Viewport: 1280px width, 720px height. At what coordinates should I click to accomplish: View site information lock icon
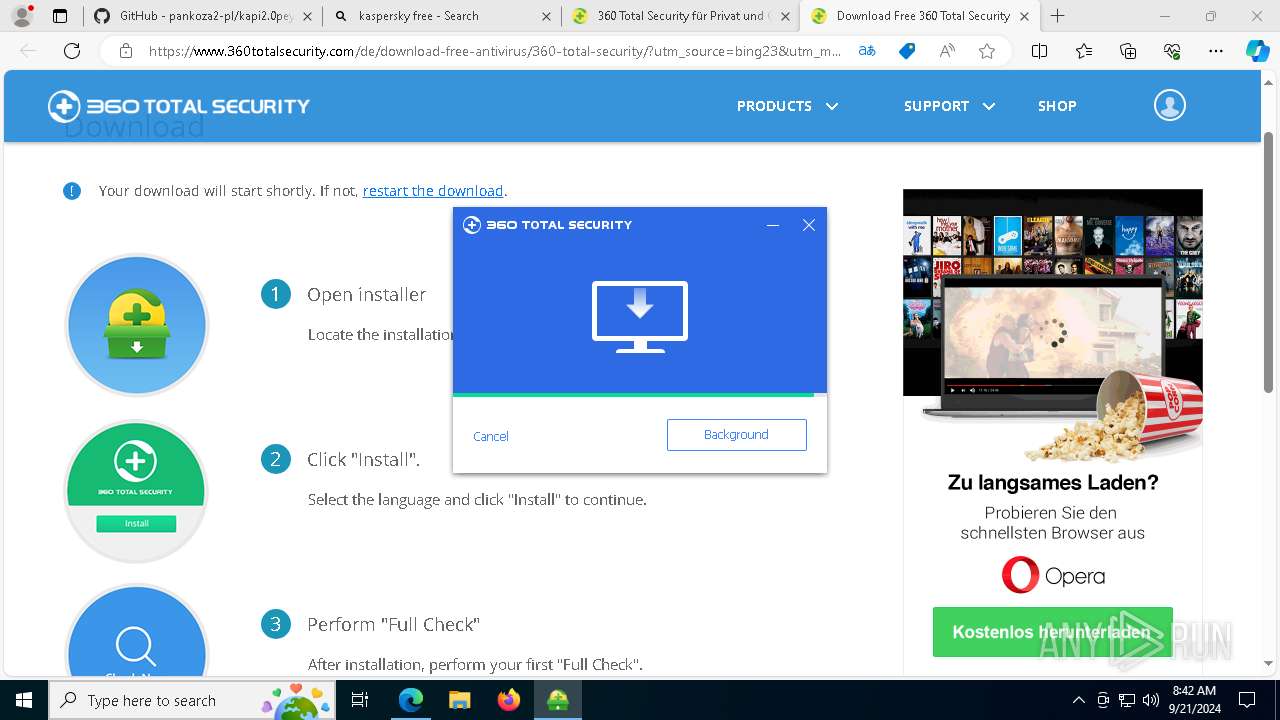click(x=125, y=51)
